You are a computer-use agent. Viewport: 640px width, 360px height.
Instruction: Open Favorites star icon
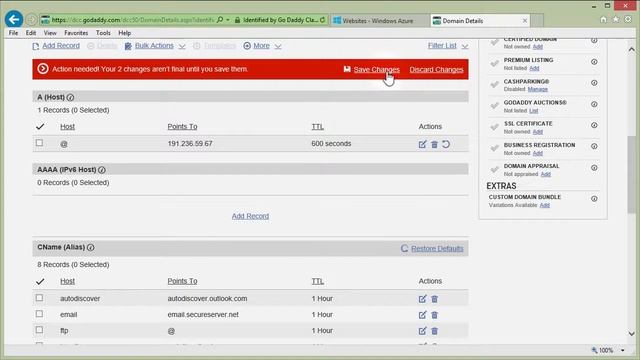click(616, 19)
